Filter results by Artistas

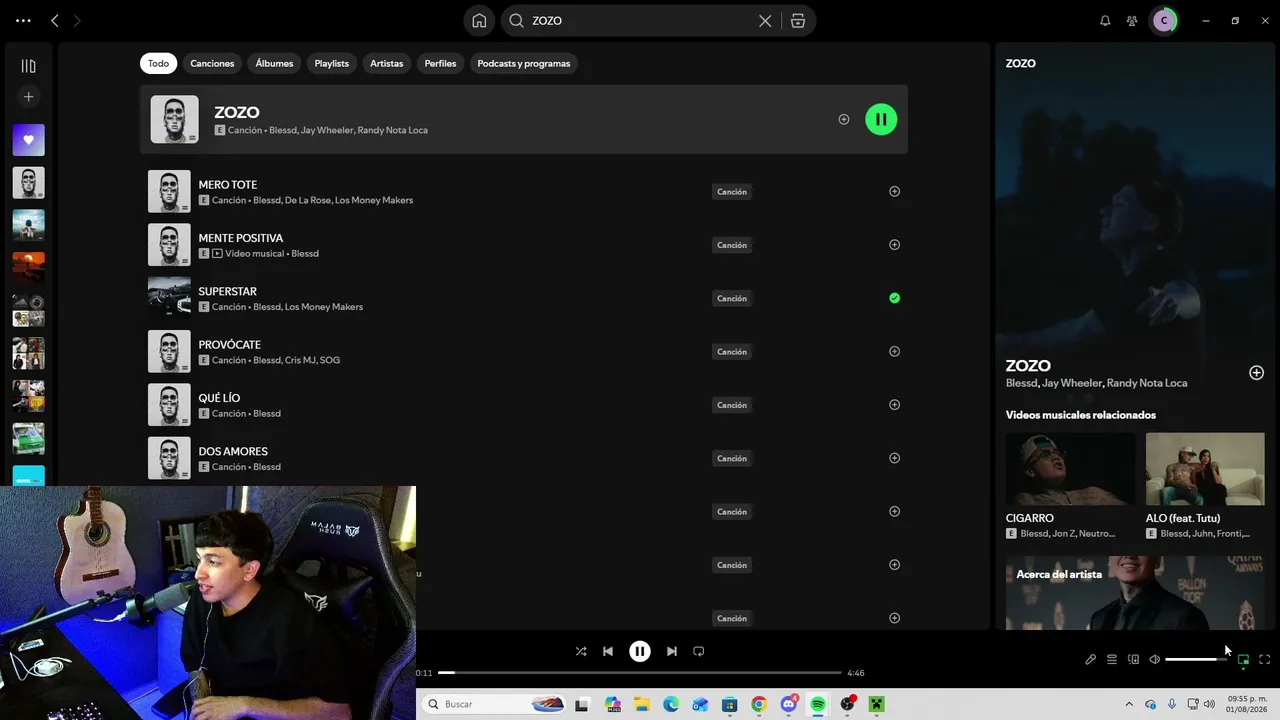(x=387, y=63)
